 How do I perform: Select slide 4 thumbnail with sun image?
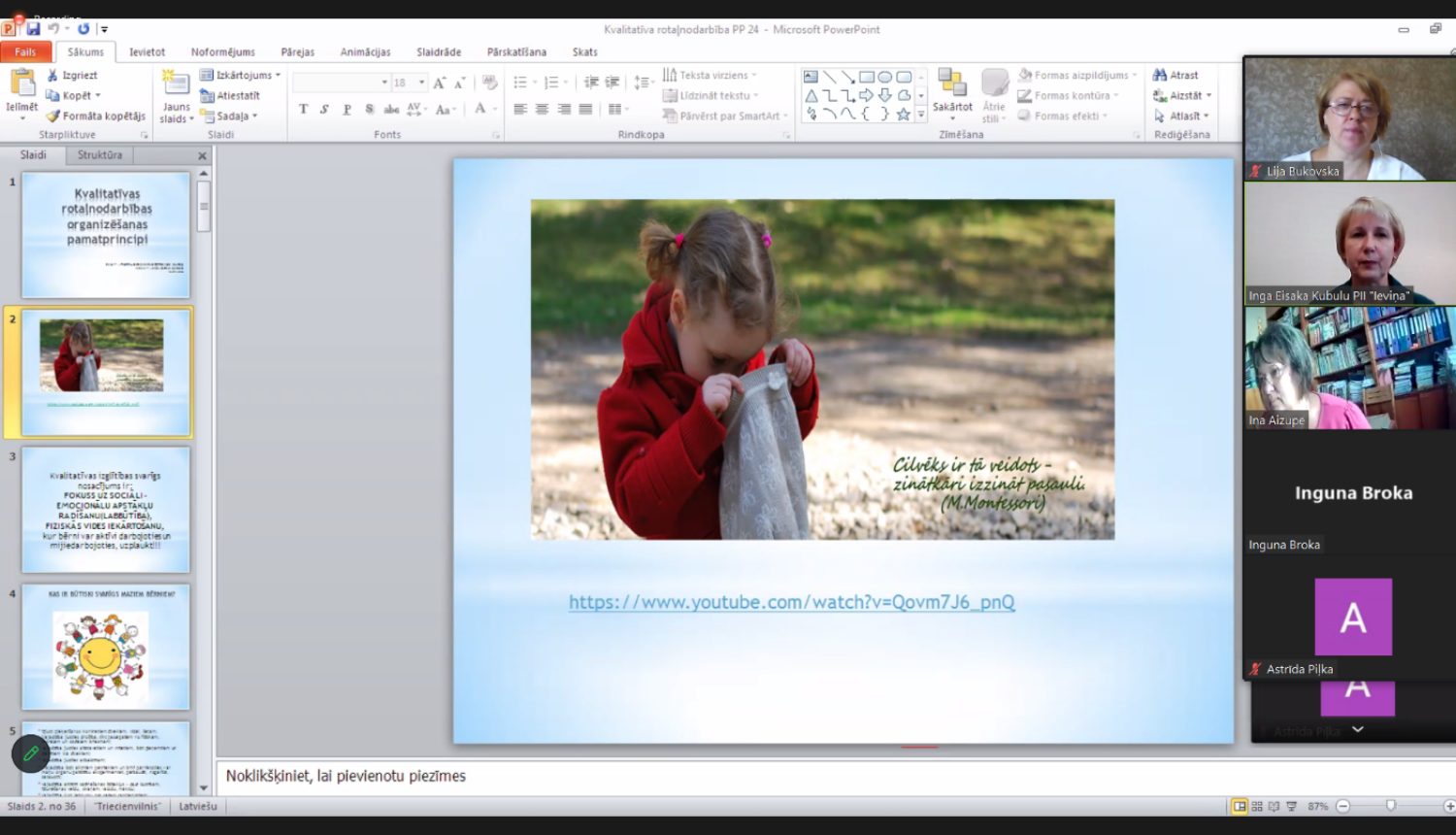point(106,647)
